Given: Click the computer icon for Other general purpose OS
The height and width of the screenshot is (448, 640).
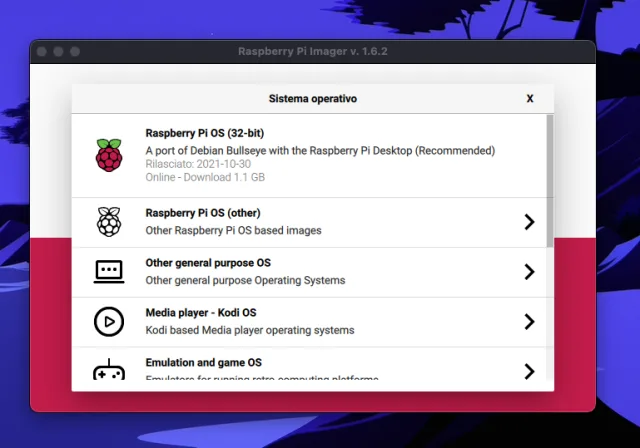Looking at the screenshot, I should [x=108, y=272].
